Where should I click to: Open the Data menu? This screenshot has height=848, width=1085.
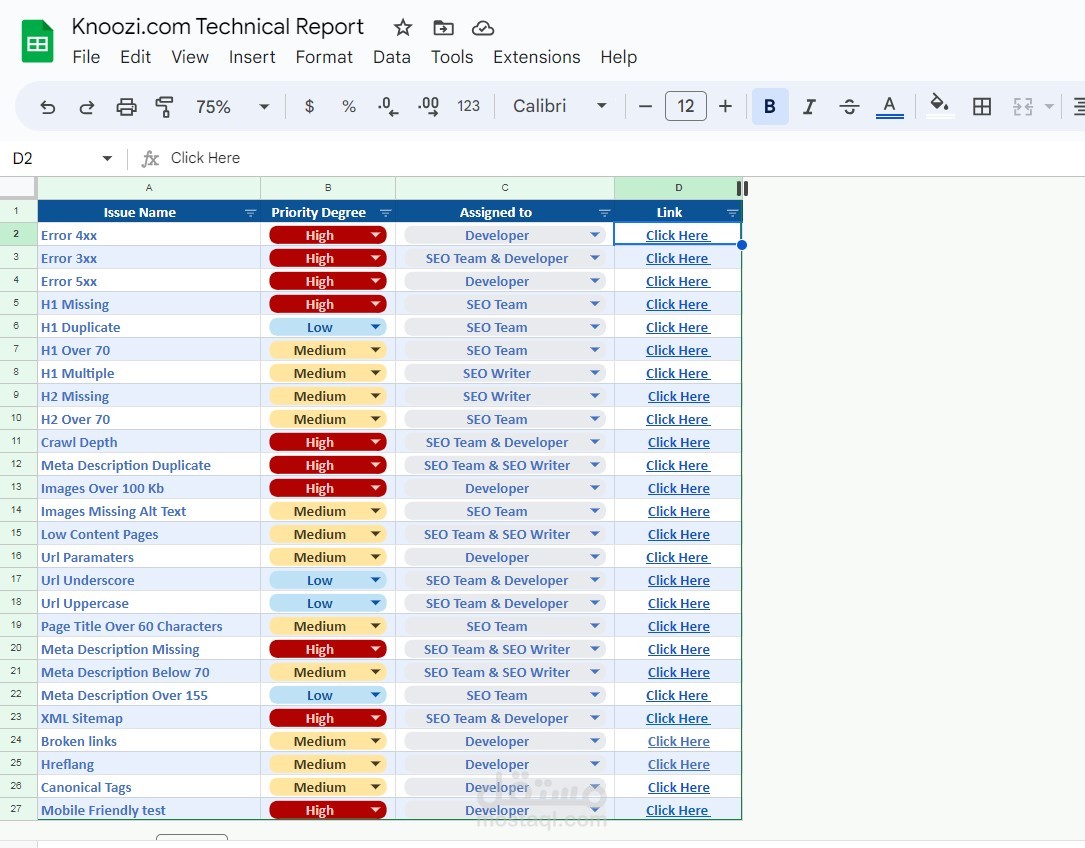(392, 57)
